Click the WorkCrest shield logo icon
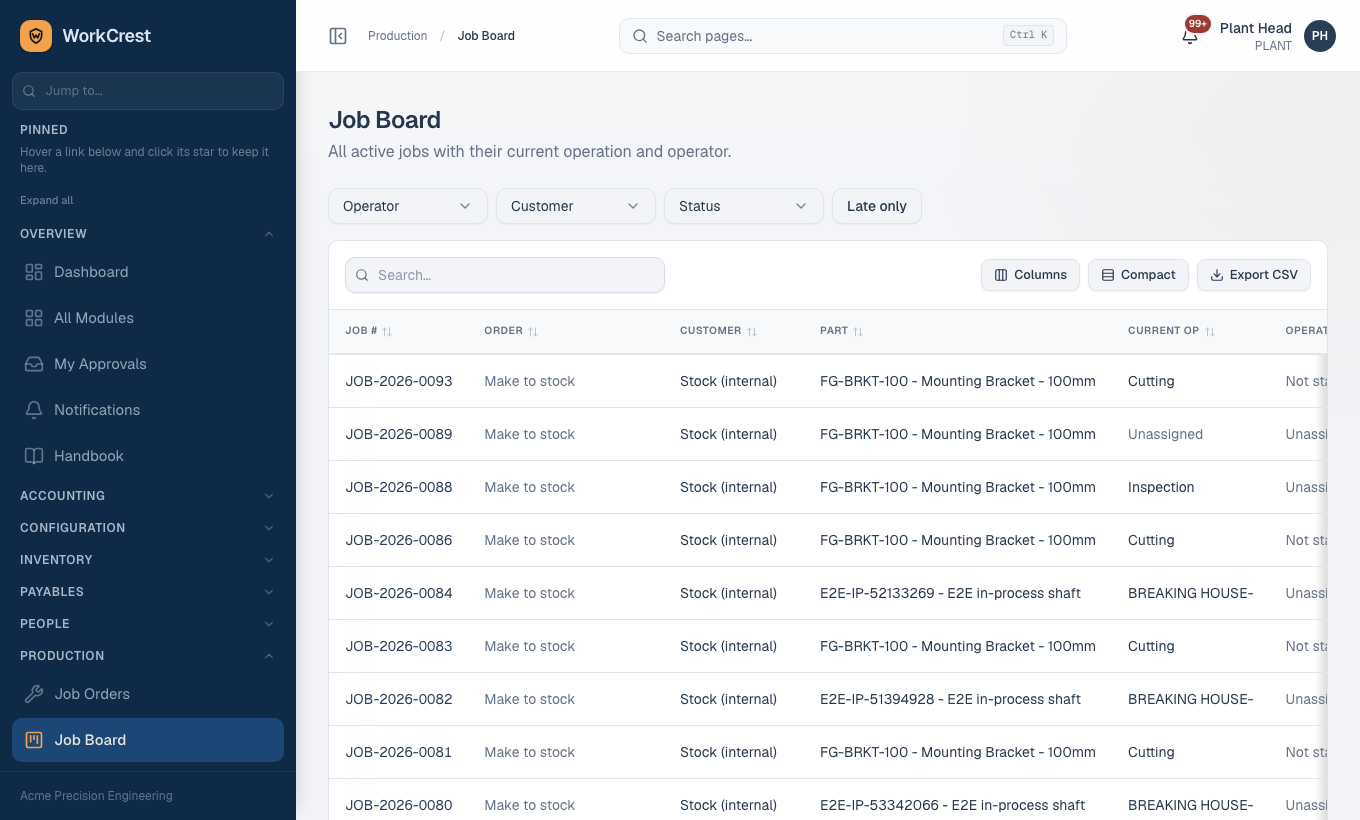 point(36,36)
